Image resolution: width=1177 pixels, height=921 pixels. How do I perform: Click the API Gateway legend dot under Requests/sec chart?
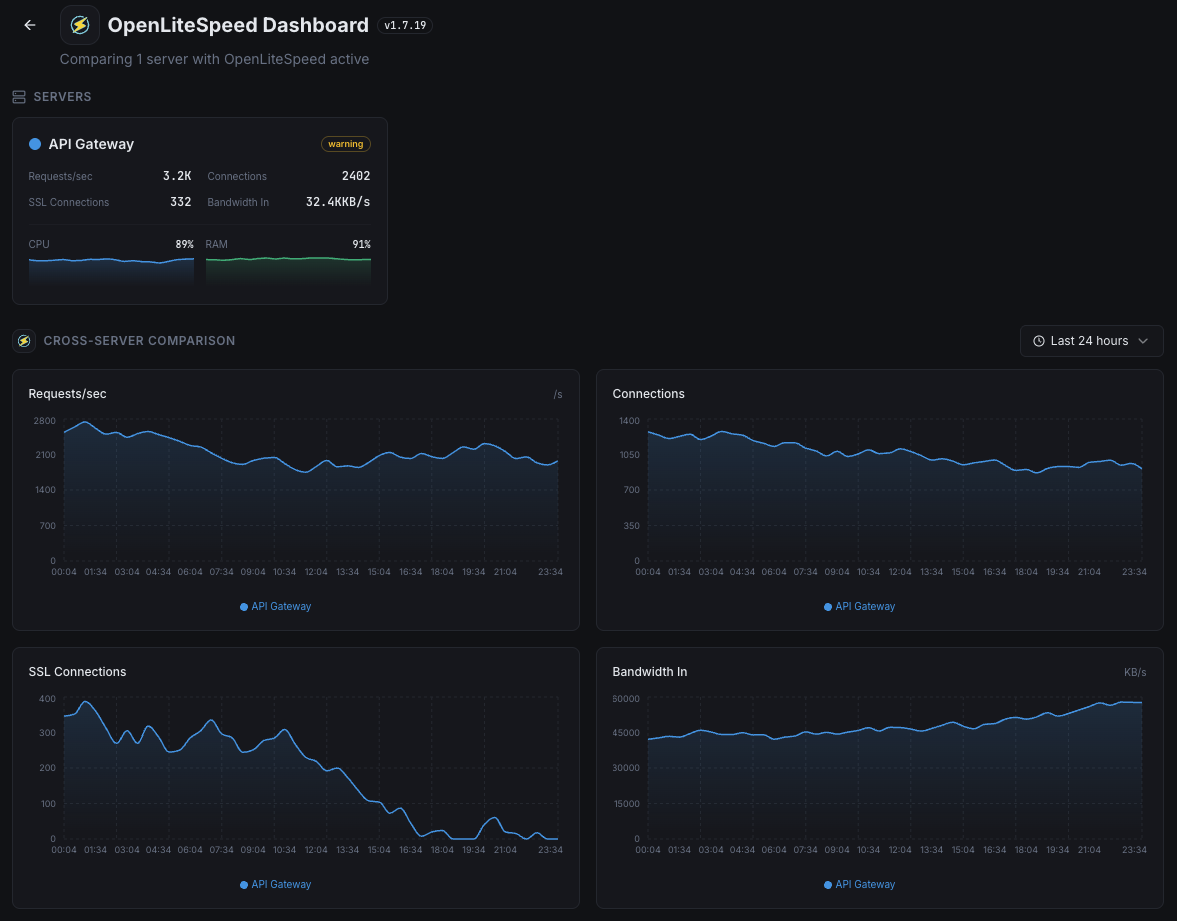(243, 606)
